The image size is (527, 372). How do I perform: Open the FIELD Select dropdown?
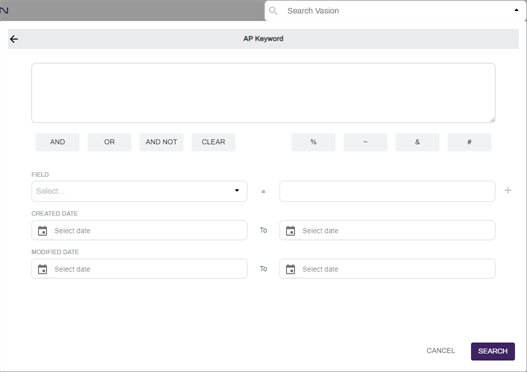139,191
